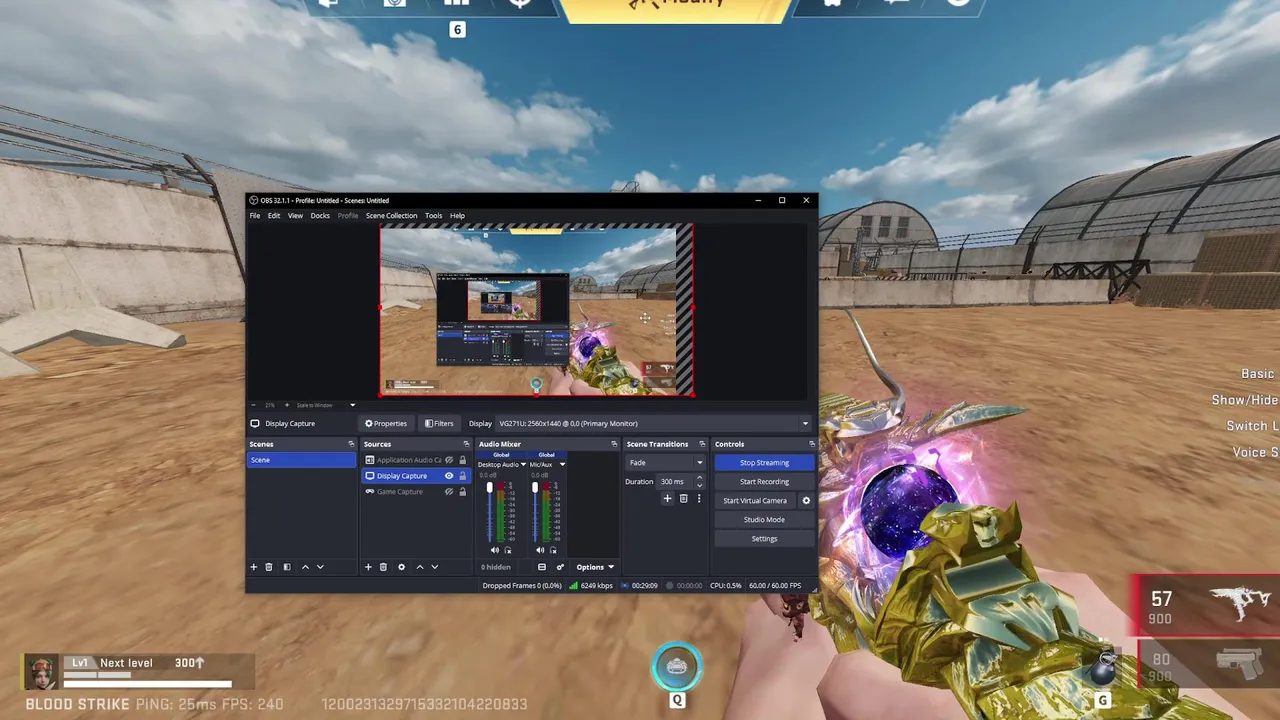Zoom in the preview with the plus icon
1280x720 pixels.
(x=287, y=405)
